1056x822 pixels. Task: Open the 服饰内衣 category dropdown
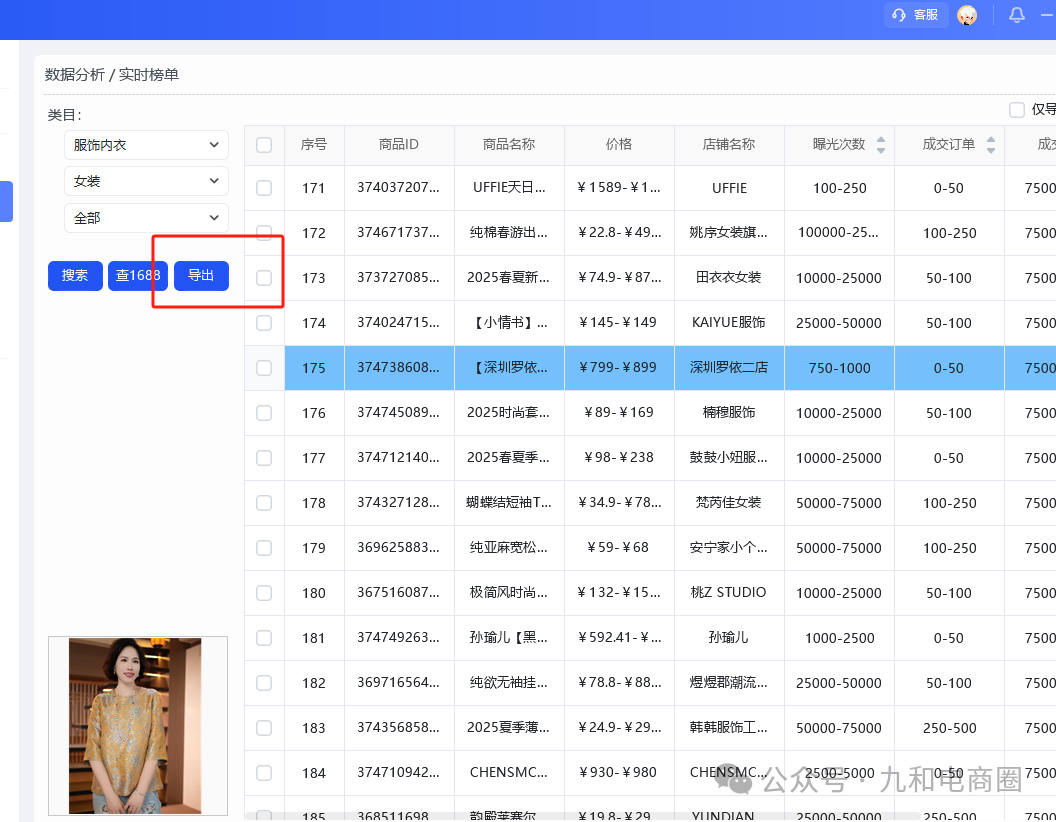146,144
